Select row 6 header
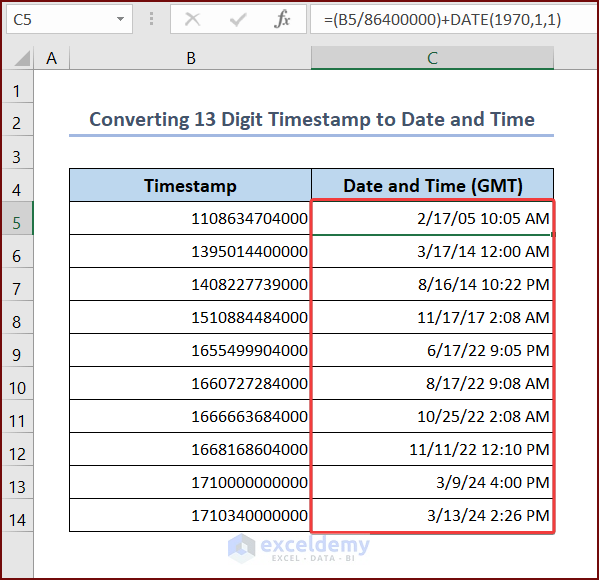599x580 pixels. tap(17, 251)
